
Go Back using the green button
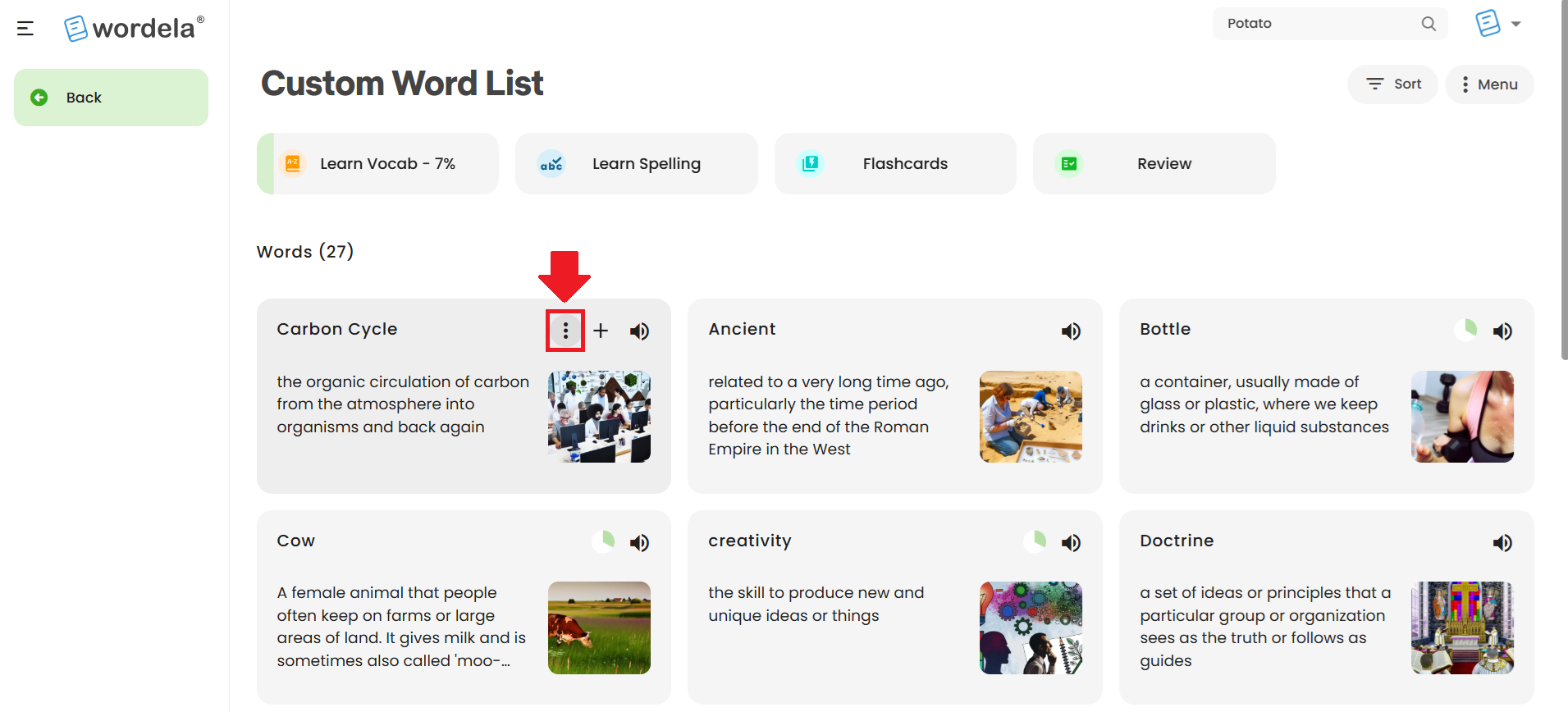(111, 98)
